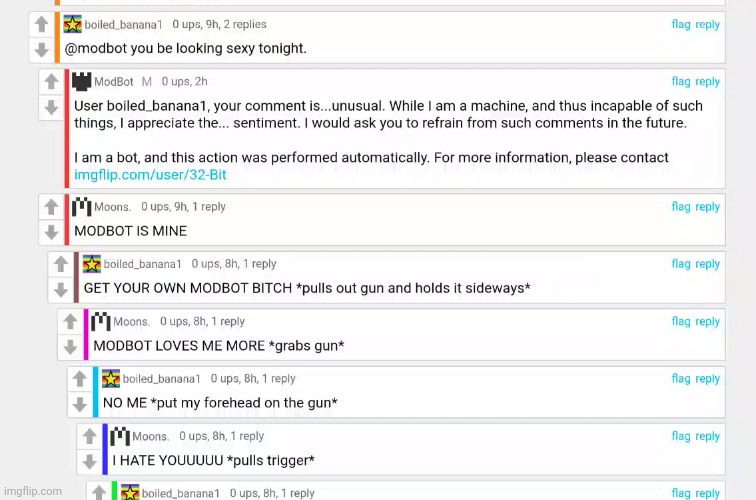Screen dimensions: 756x500
Task: Upvote the NO ME forehead comment
Action: coord(80,379)
